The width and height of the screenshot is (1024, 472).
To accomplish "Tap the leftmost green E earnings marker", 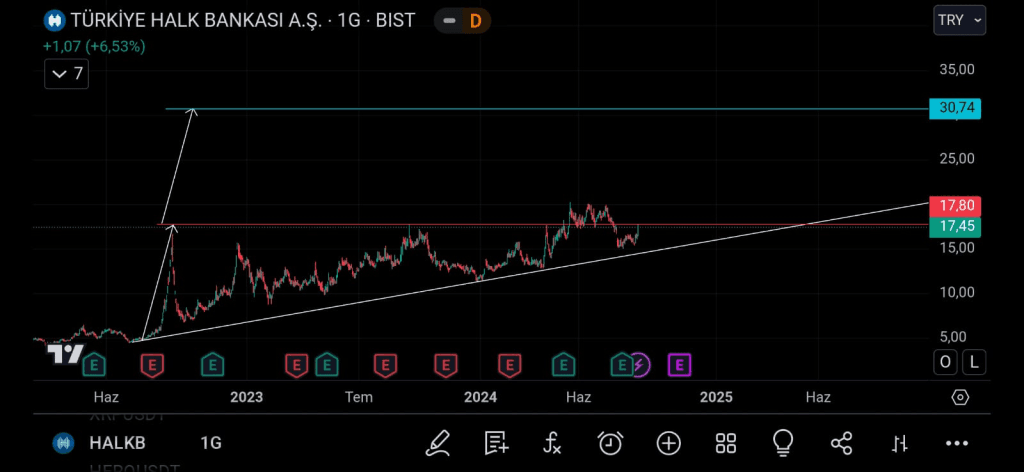I will point(95,365).
